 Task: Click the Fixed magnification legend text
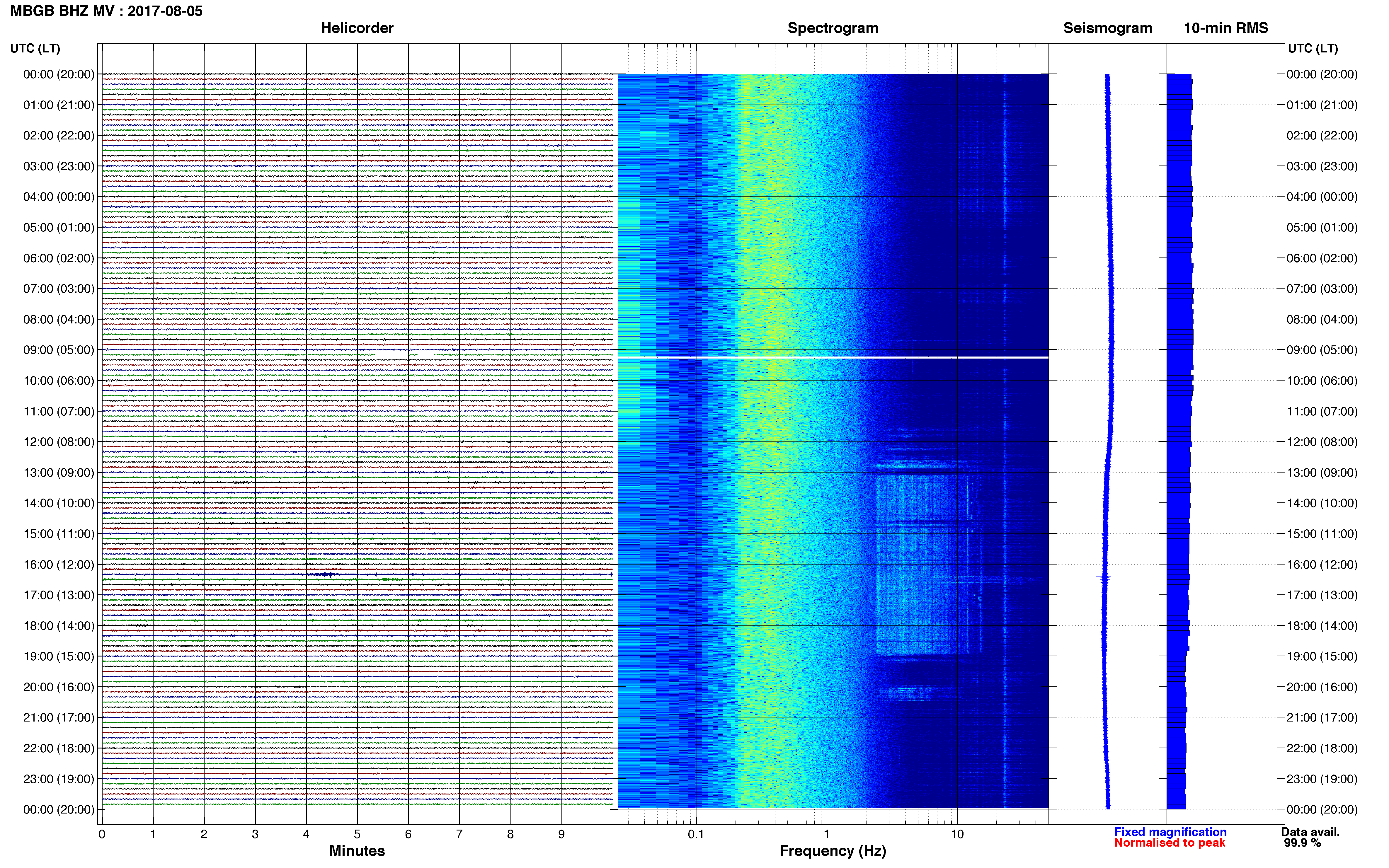[1170, 832]
